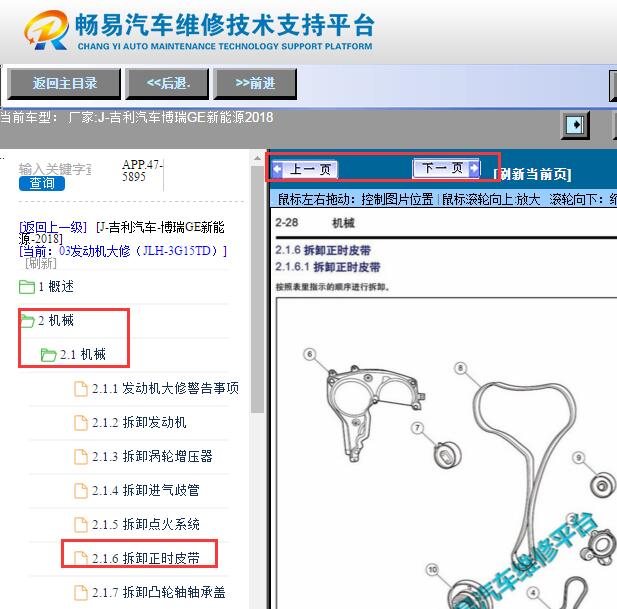Click the panel toggle arrow icon at right

[575, 125]
